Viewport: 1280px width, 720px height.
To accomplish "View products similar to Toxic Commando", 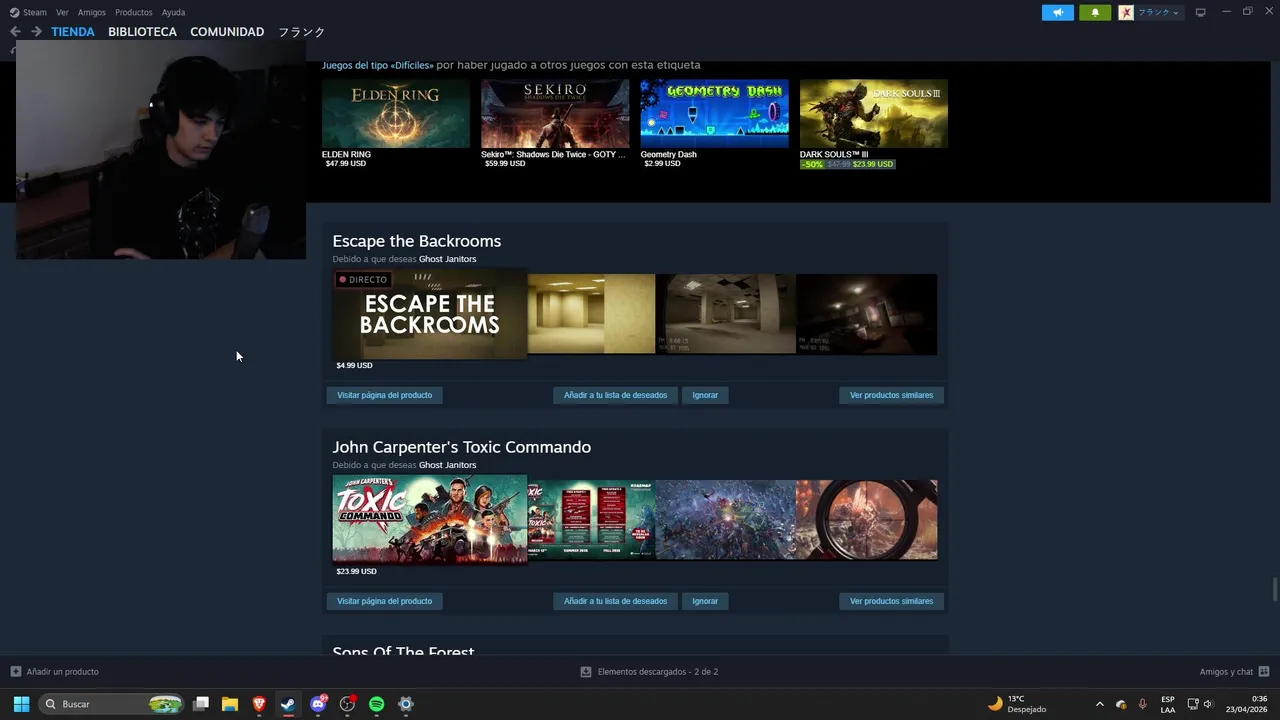I will (x=891, y=601).
